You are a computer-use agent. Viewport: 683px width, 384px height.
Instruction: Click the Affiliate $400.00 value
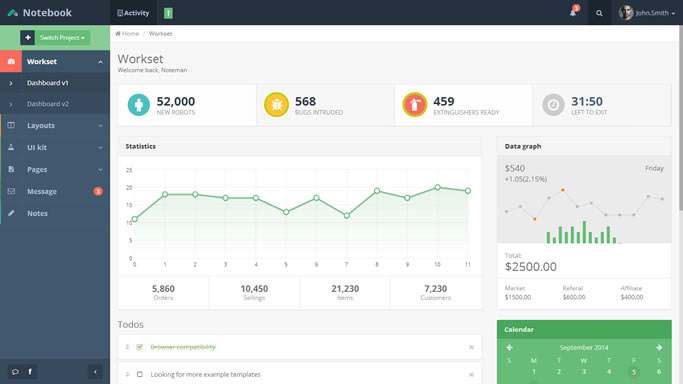(632, 297)
